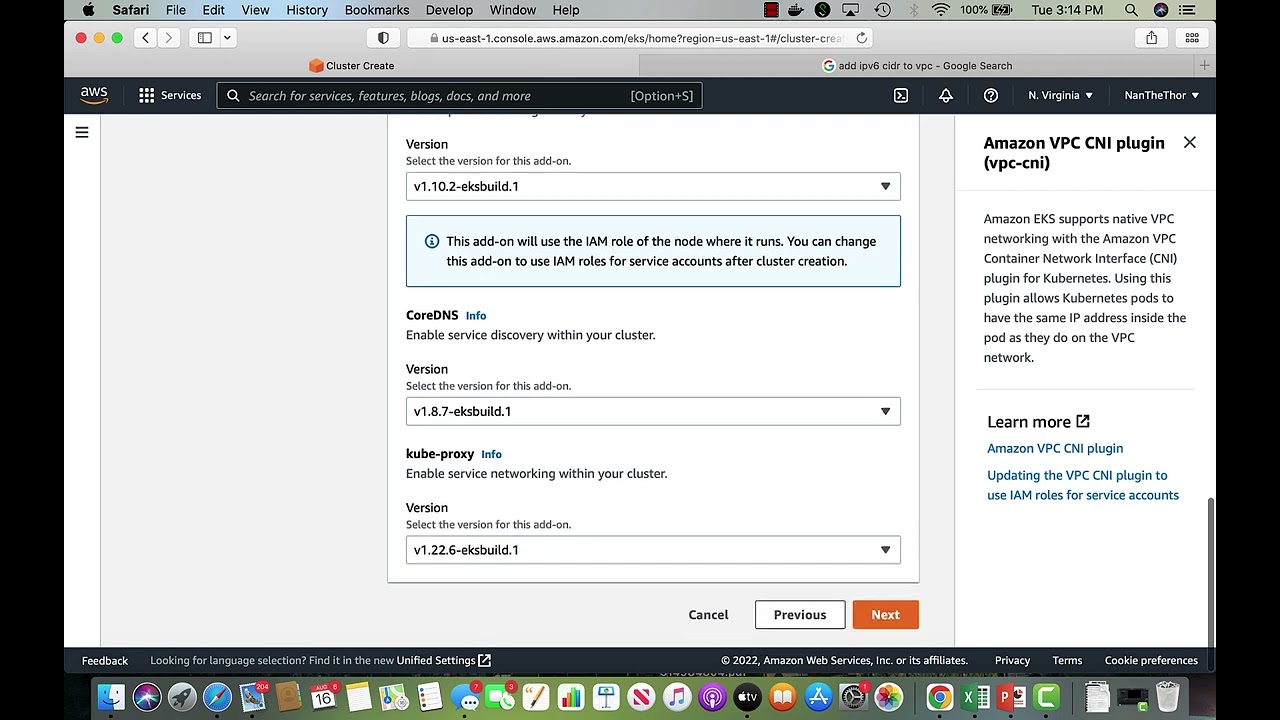Close the Amazon VPC CNI plugin help panel
Viewport: 1280px width, 720px height.
click(1190, 143)
